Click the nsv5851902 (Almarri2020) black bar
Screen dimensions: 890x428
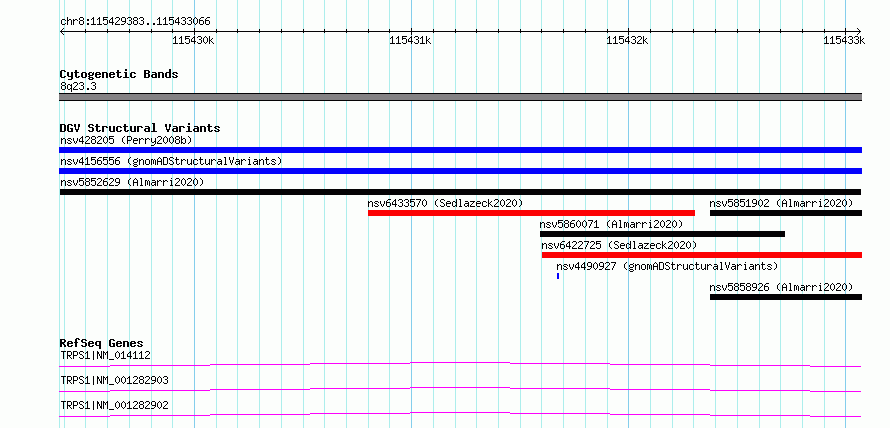click(786, 213)
